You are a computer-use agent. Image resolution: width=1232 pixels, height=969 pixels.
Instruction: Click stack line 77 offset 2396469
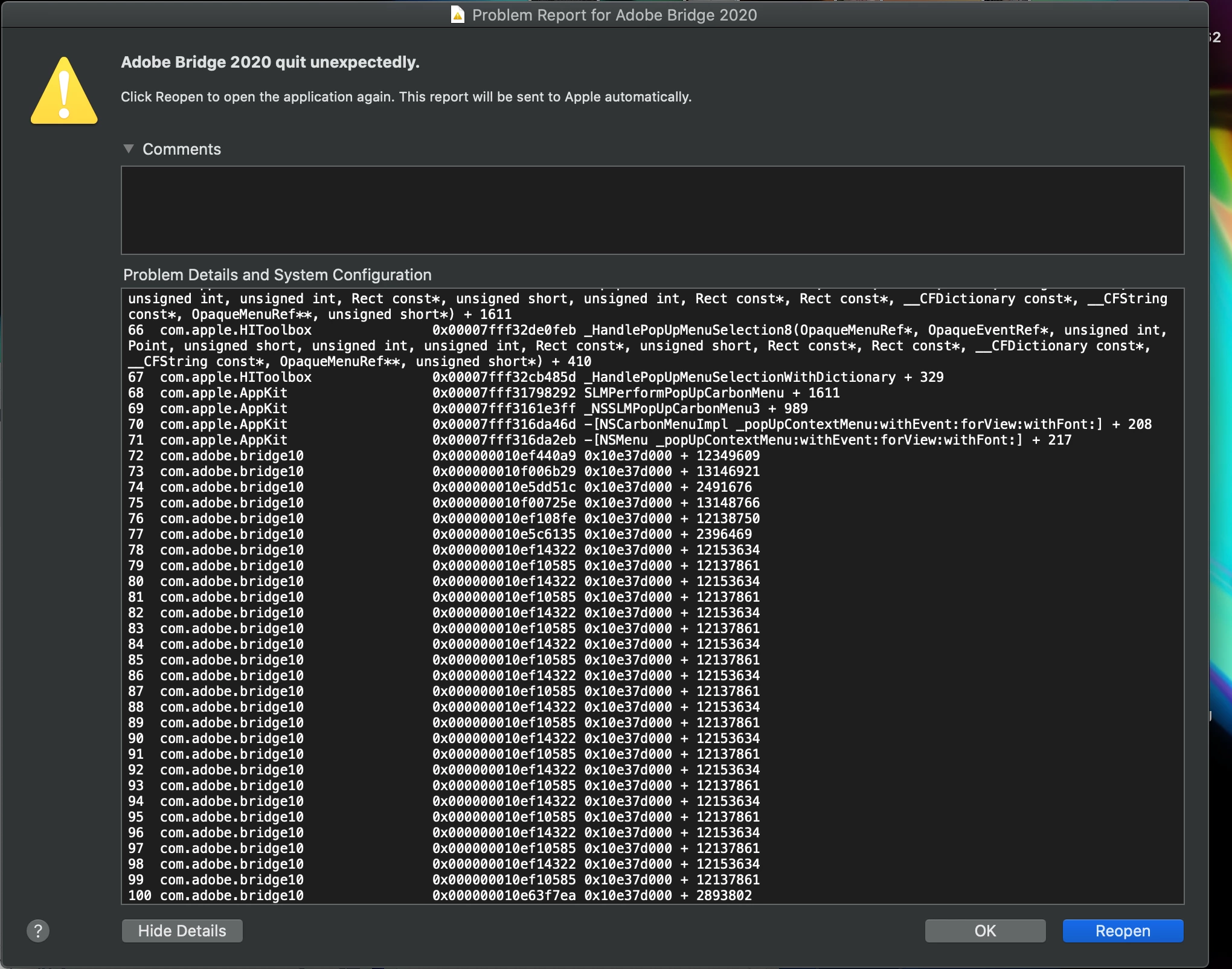coord(723,534)
